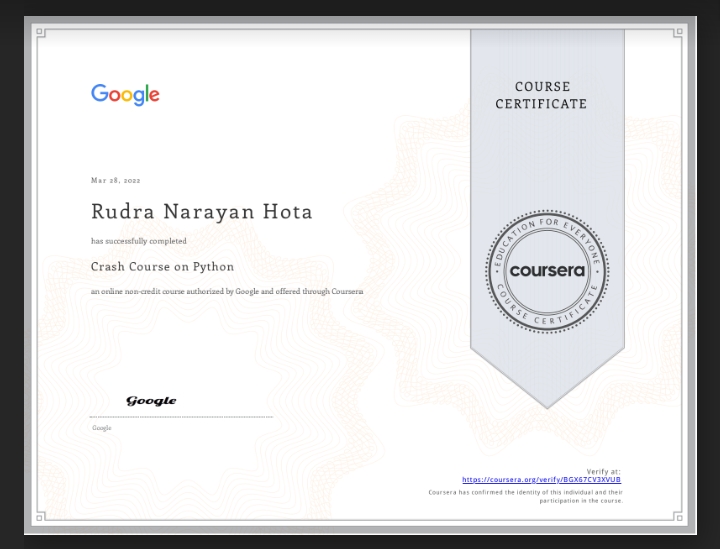Click the "has successfully completed" text

click(138, 241)
